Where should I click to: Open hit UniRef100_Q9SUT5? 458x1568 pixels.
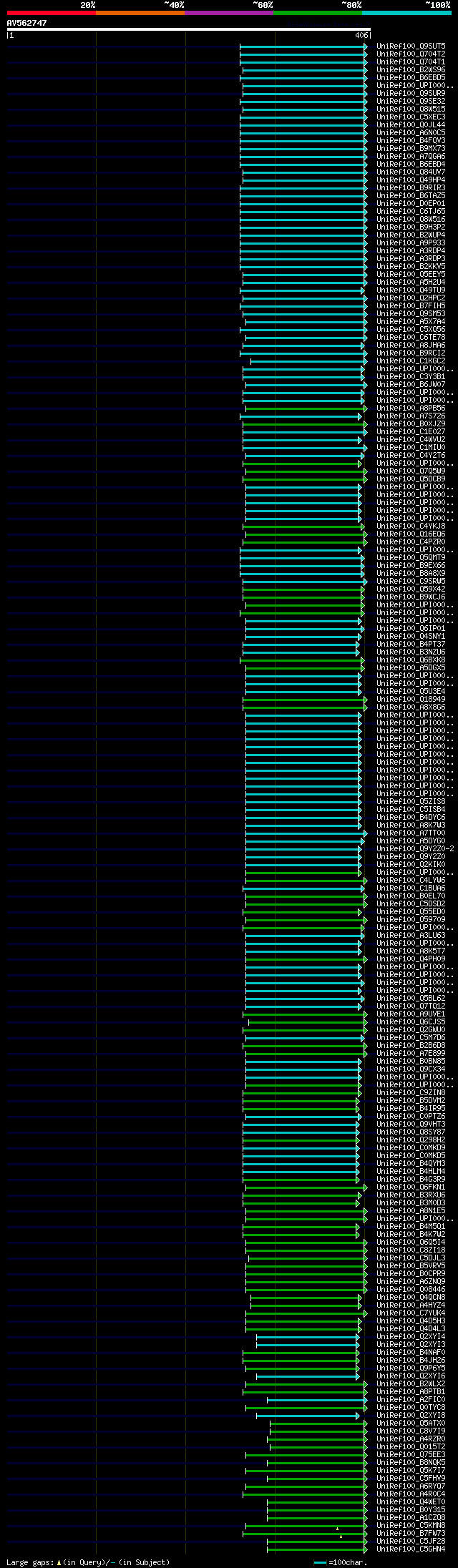[x=411, y=46]
